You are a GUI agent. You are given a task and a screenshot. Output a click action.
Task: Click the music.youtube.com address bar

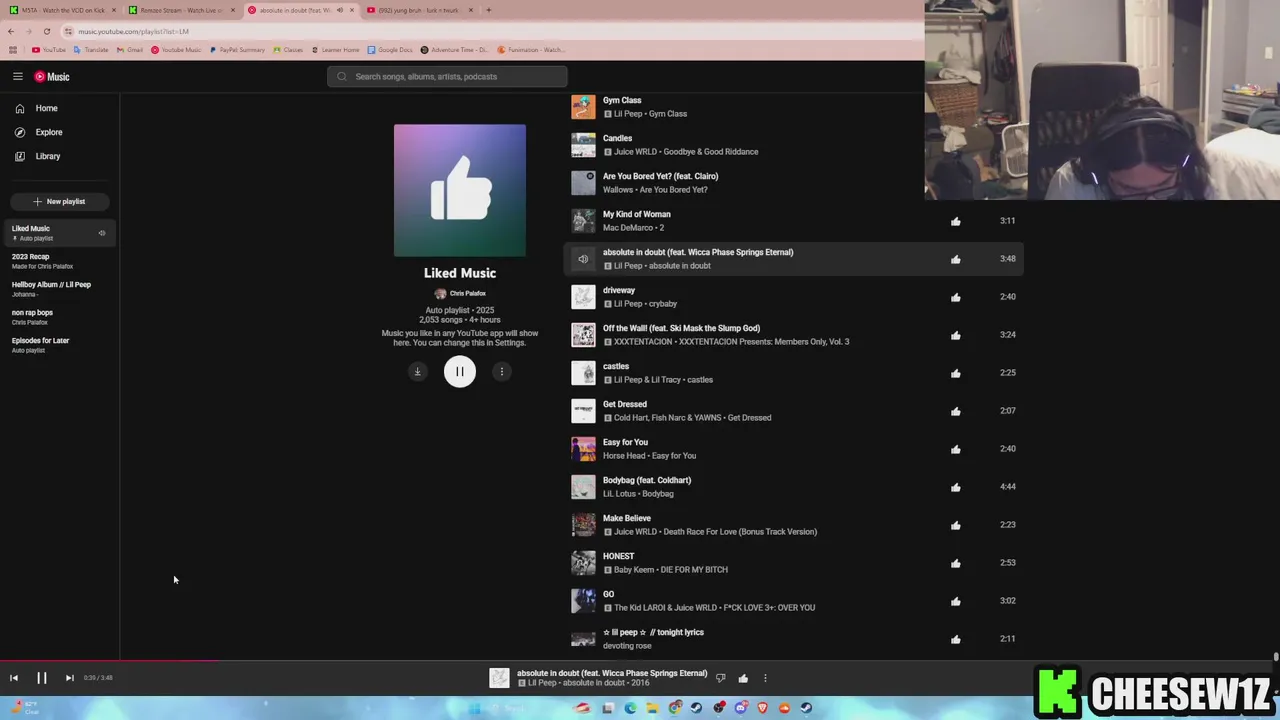point(490,31)
